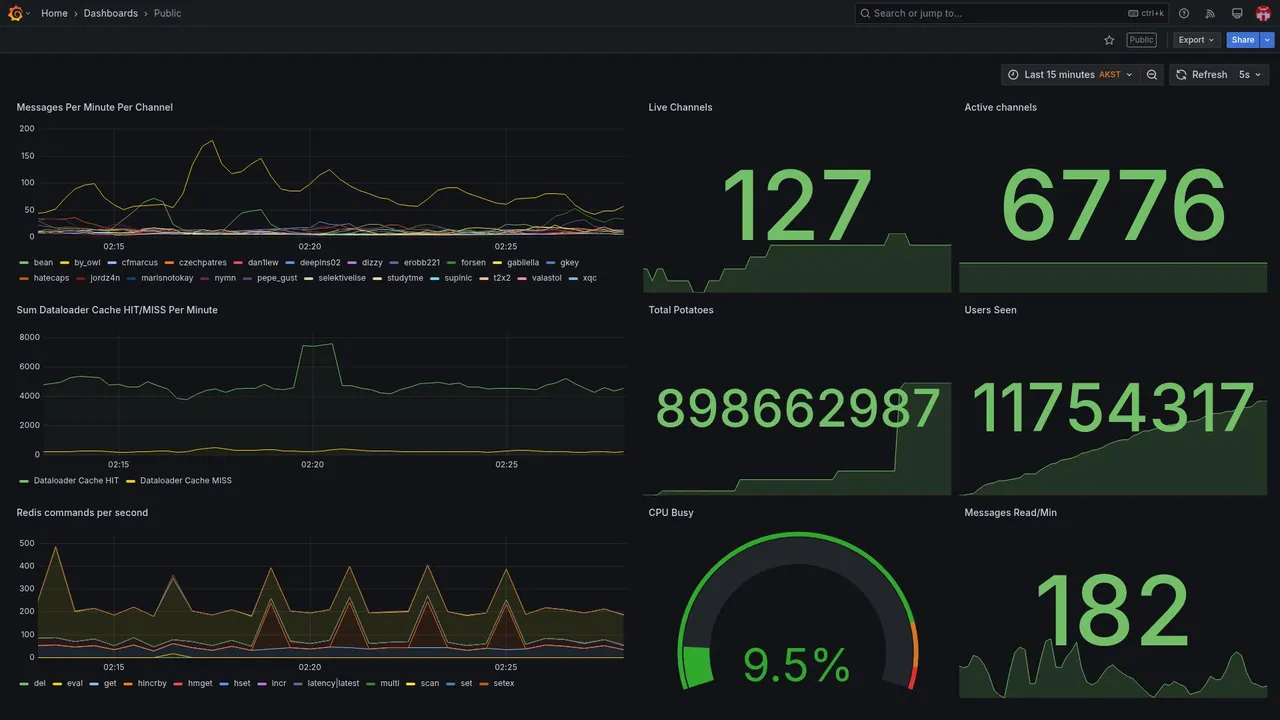Viewport: 1280px width, 720px height.
Task: Open the help question-mark icon
Action: (1184, 13)
